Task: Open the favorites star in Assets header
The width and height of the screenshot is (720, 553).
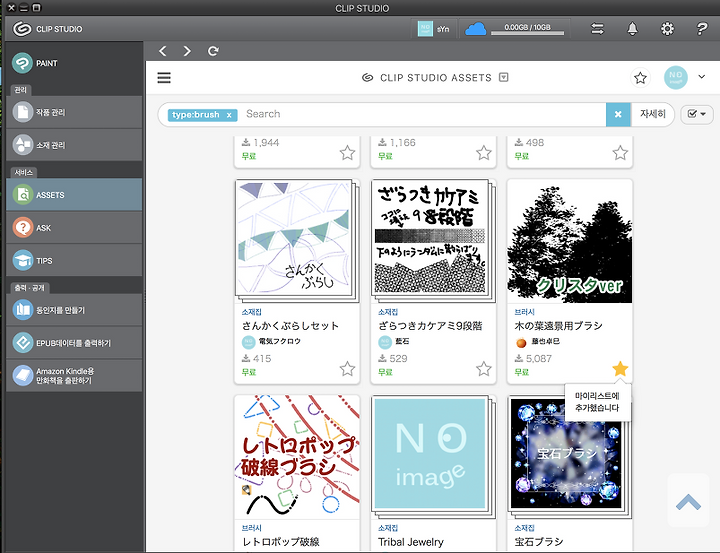Action: coord(640,78)
